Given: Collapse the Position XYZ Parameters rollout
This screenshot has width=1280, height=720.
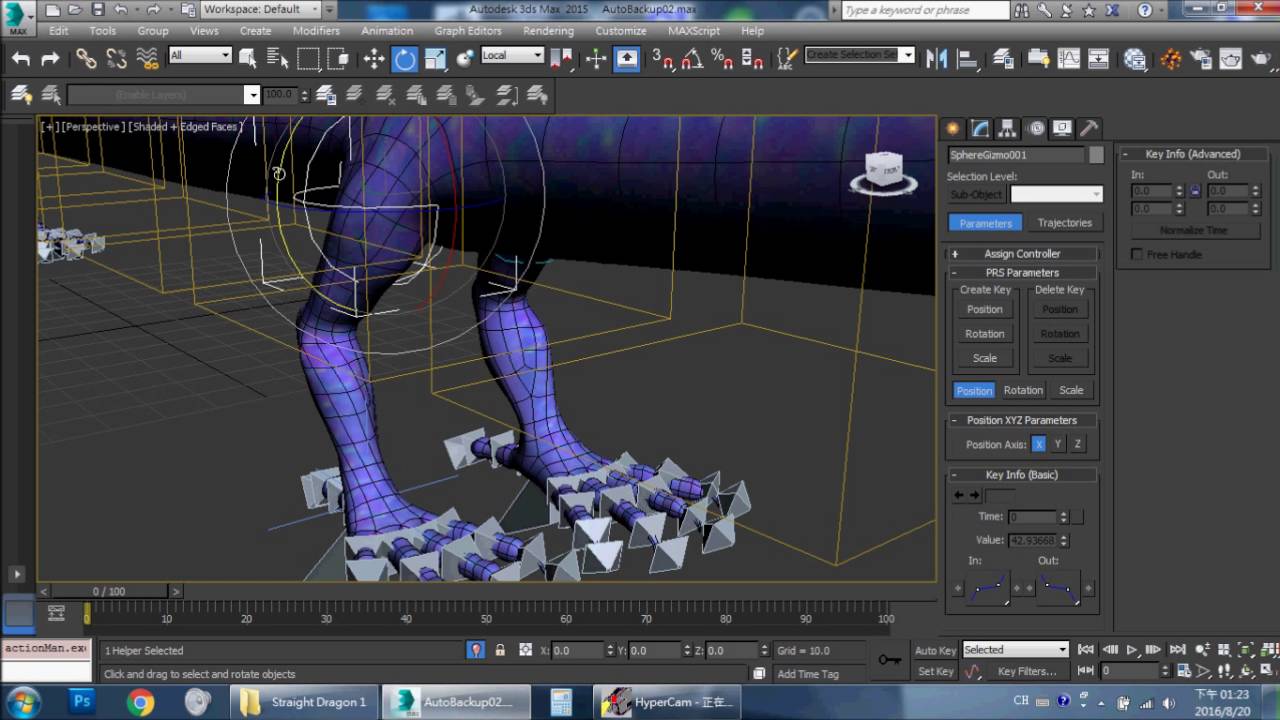Looking at the screenshot, I should click(x=1022, y=420).
